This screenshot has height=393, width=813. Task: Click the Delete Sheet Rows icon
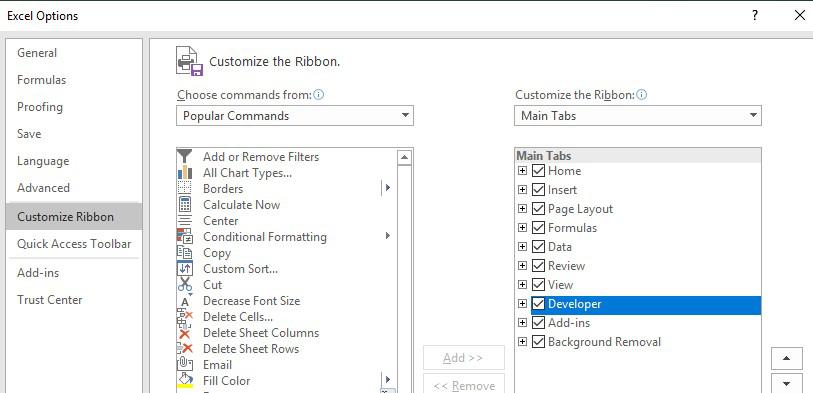point(185,349)
